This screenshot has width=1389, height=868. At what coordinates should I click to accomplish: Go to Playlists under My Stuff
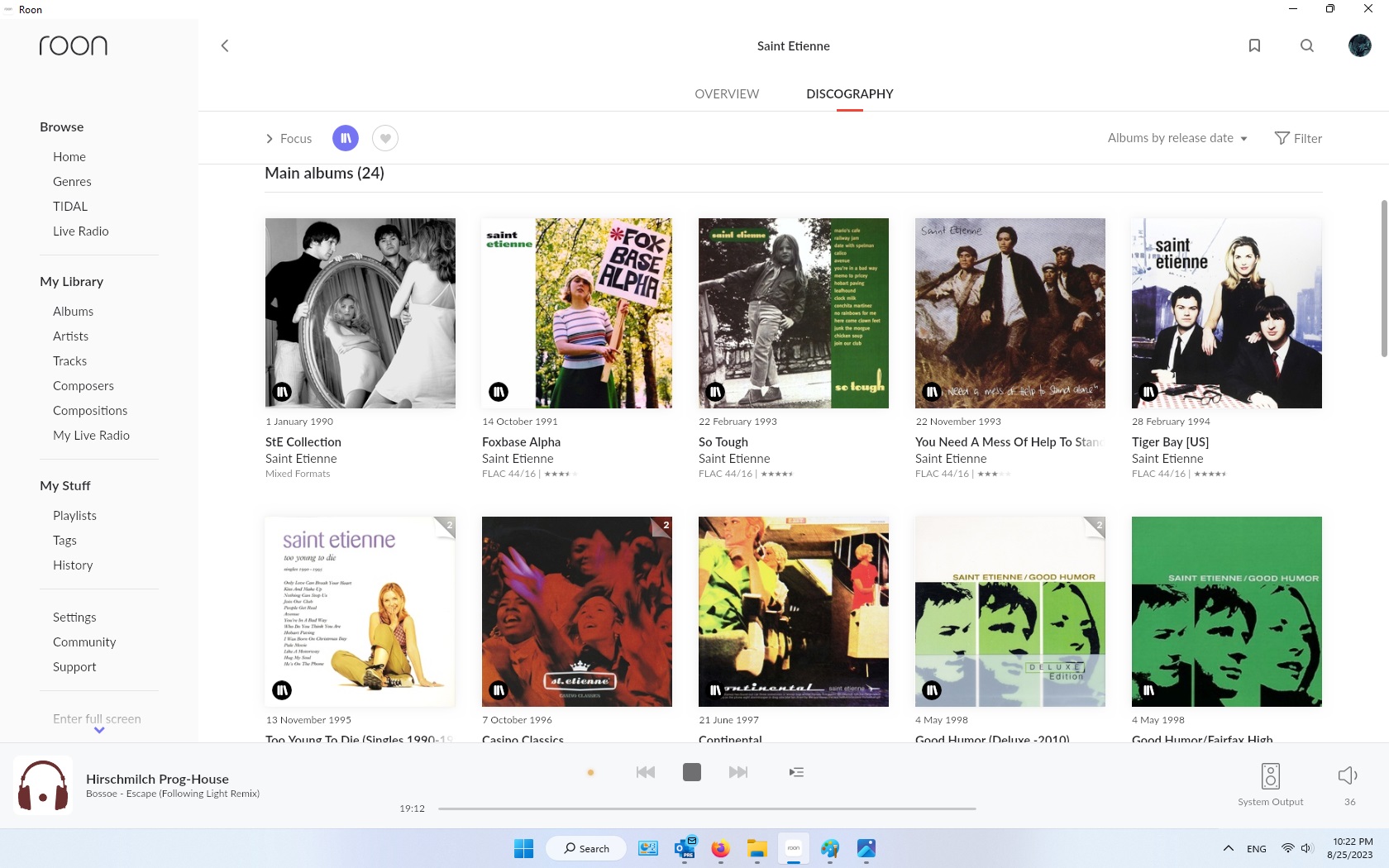tap(74, 514)
